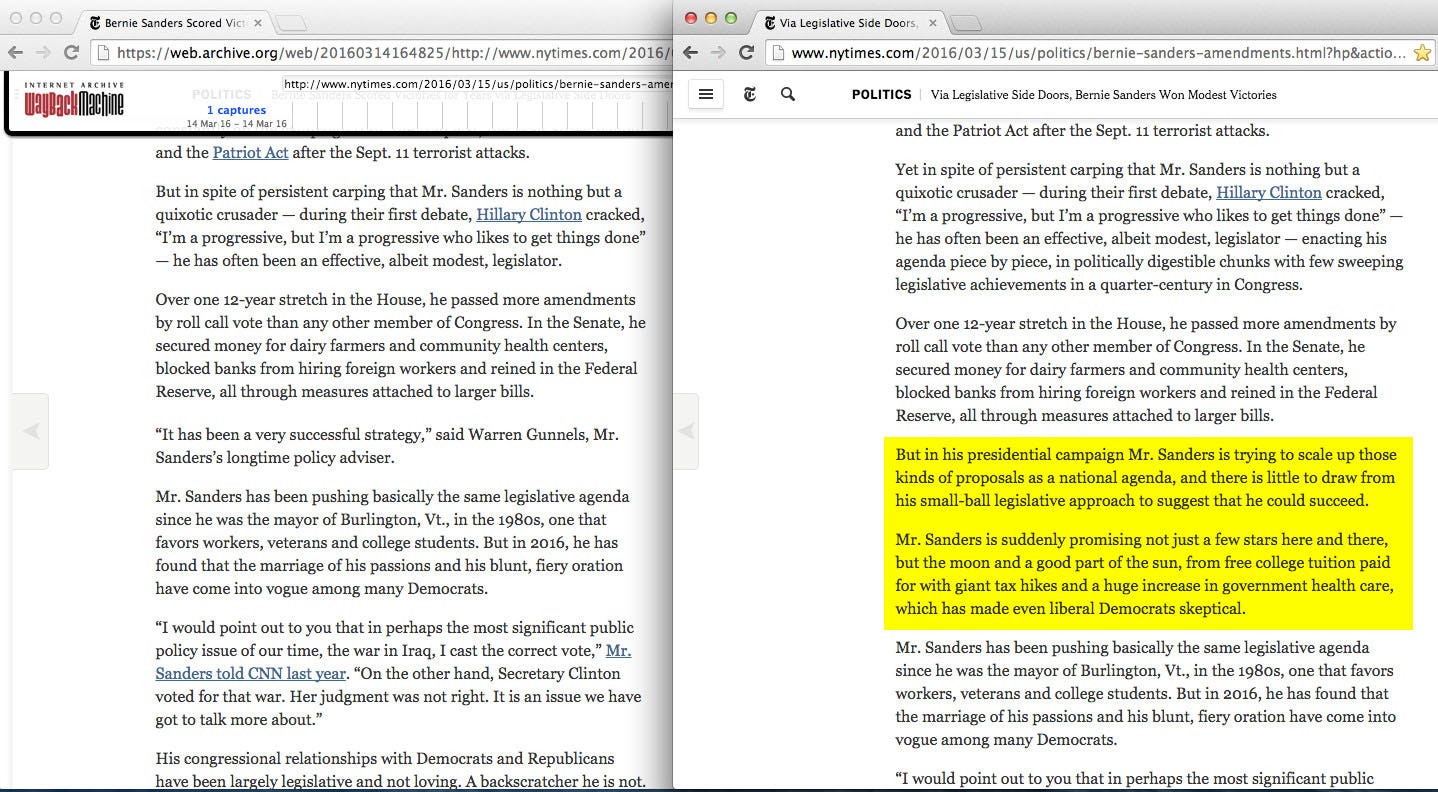Click back arrow in right nytimes window

(691, 52)
